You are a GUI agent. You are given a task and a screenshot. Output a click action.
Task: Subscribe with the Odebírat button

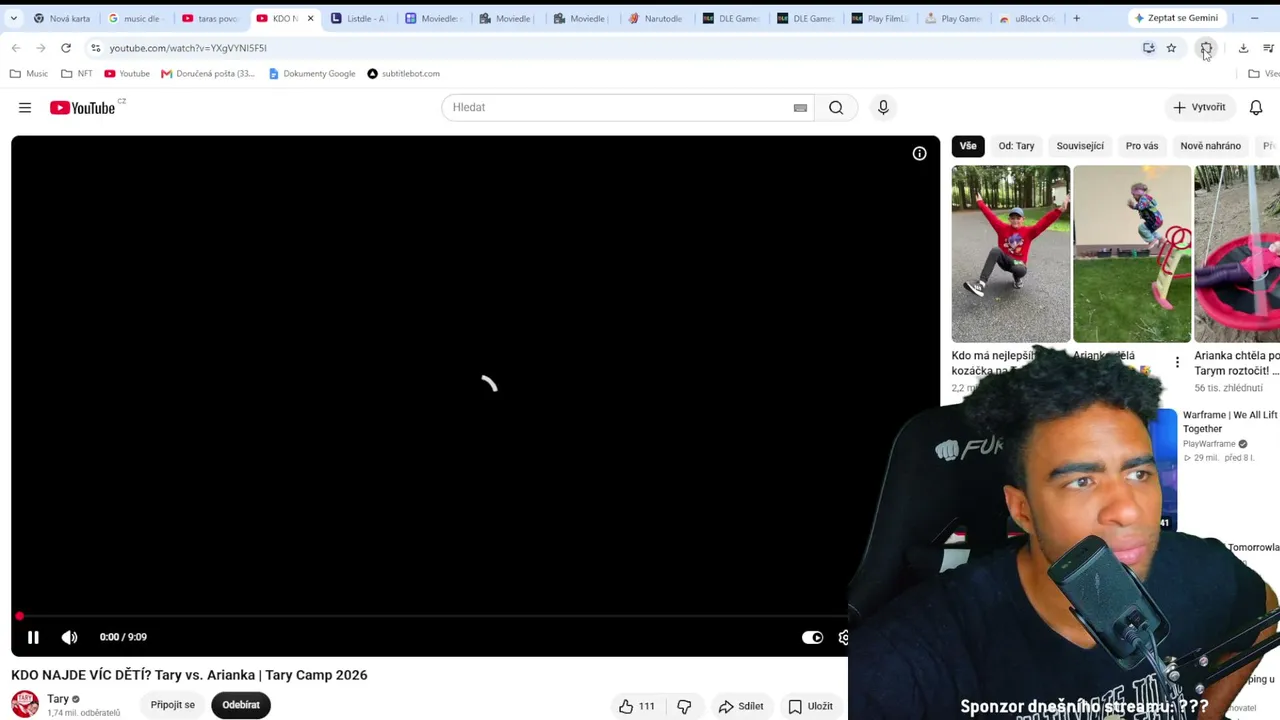(x=241, y=705)
